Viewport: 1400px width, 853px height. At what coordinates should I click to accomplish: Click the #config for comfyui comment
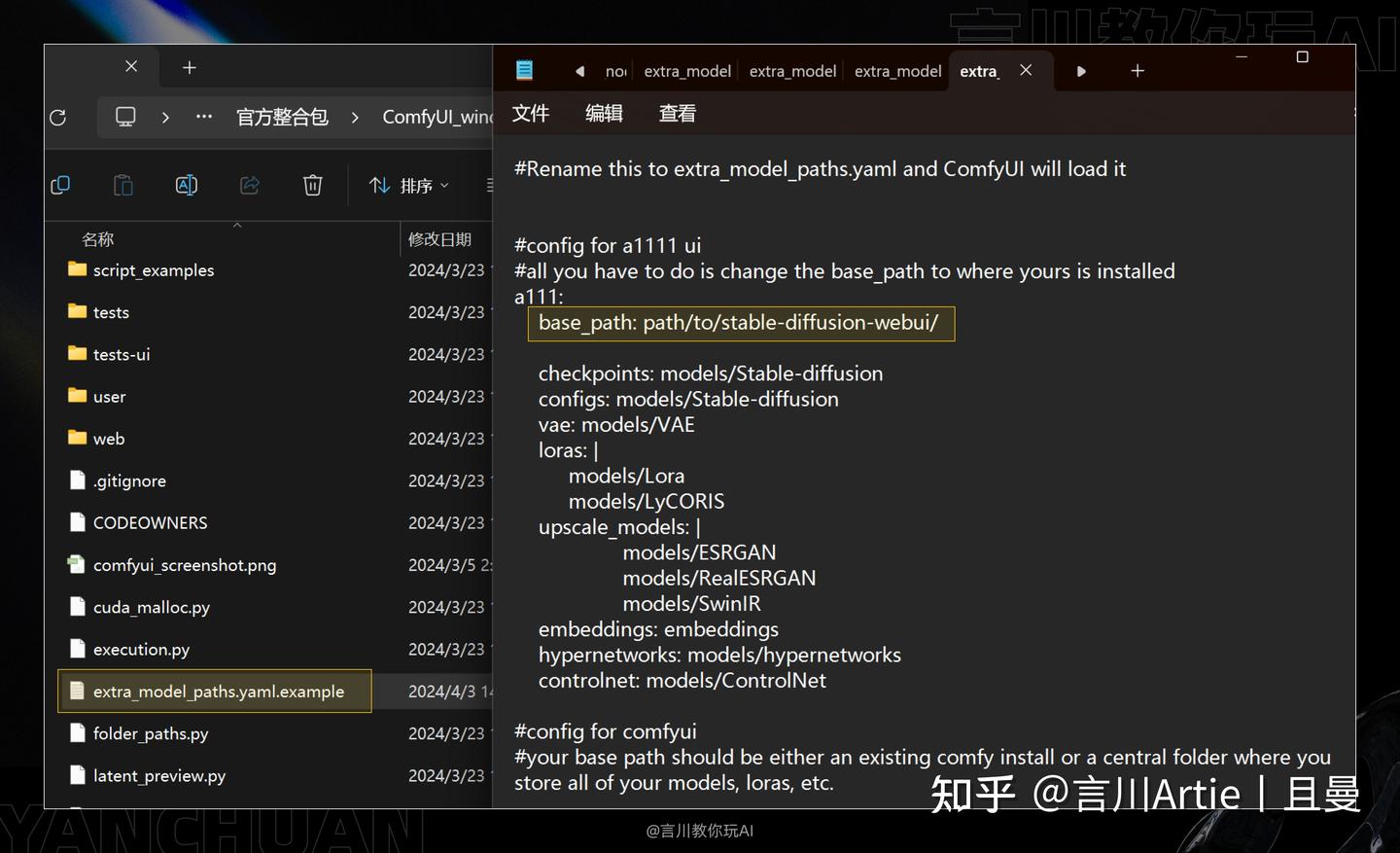(605, 731)
